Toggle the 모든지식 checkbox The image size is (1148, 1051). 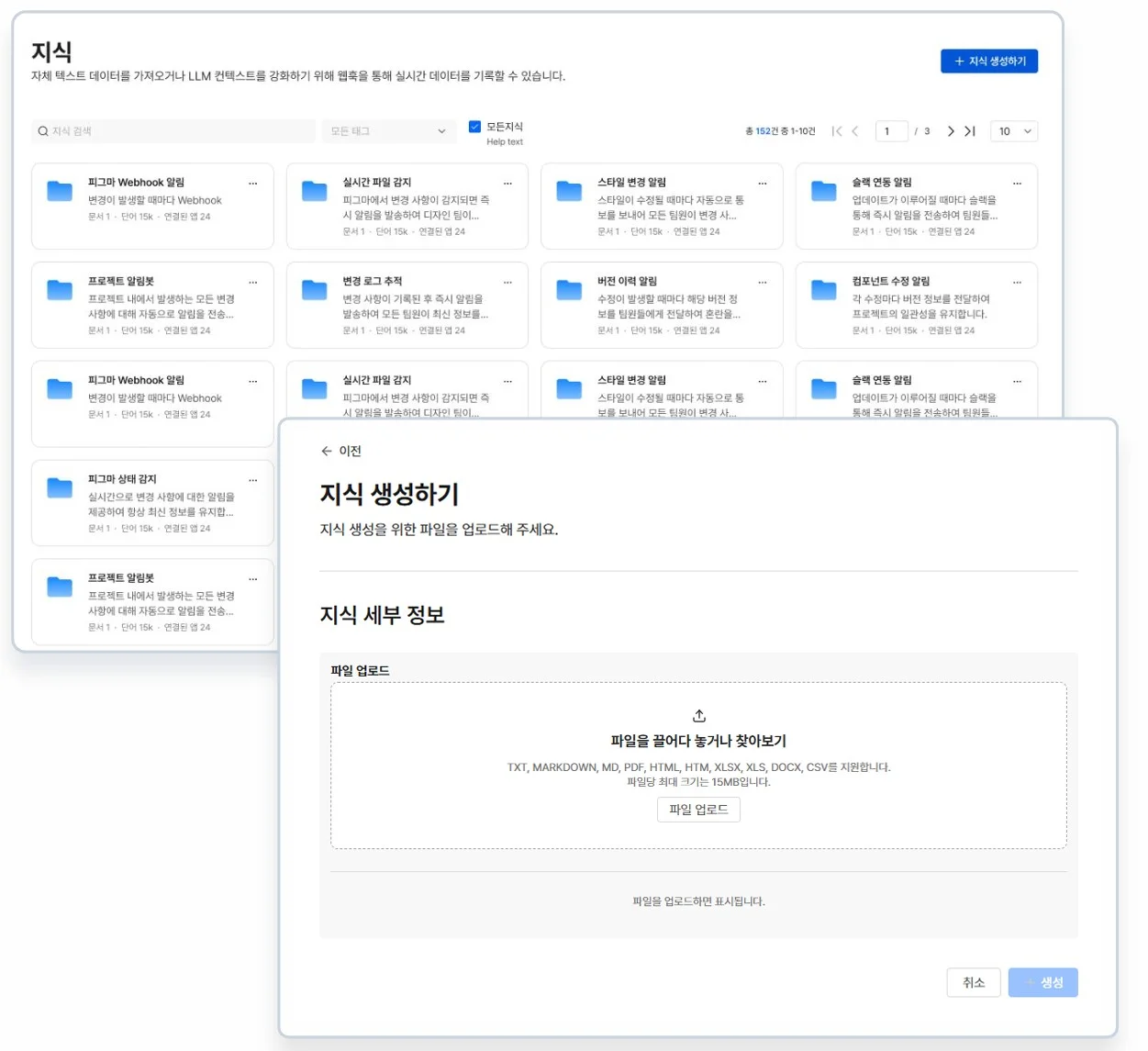pos(474,127)
